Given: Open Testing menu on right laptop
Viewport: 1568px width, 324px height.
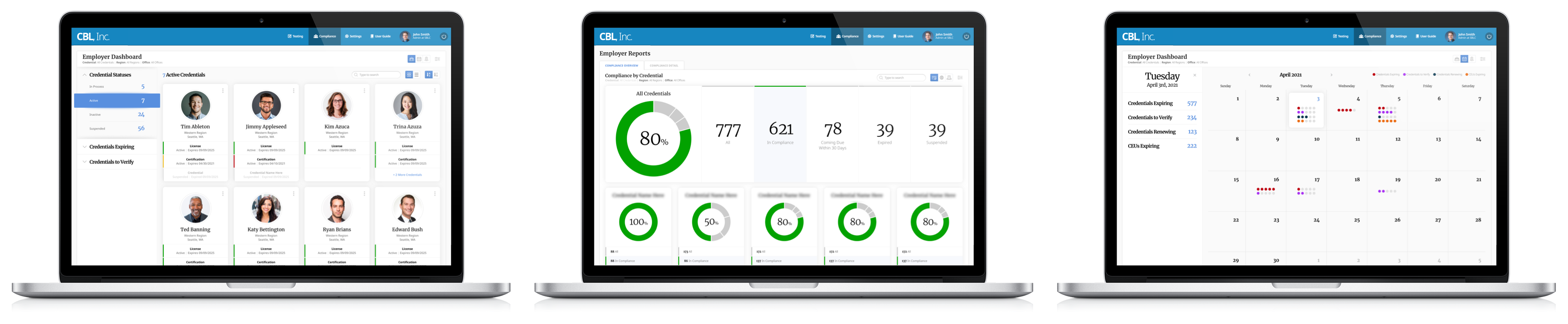Looking at the screenshot, I should pyautogui.click(x=1341, y=37).
